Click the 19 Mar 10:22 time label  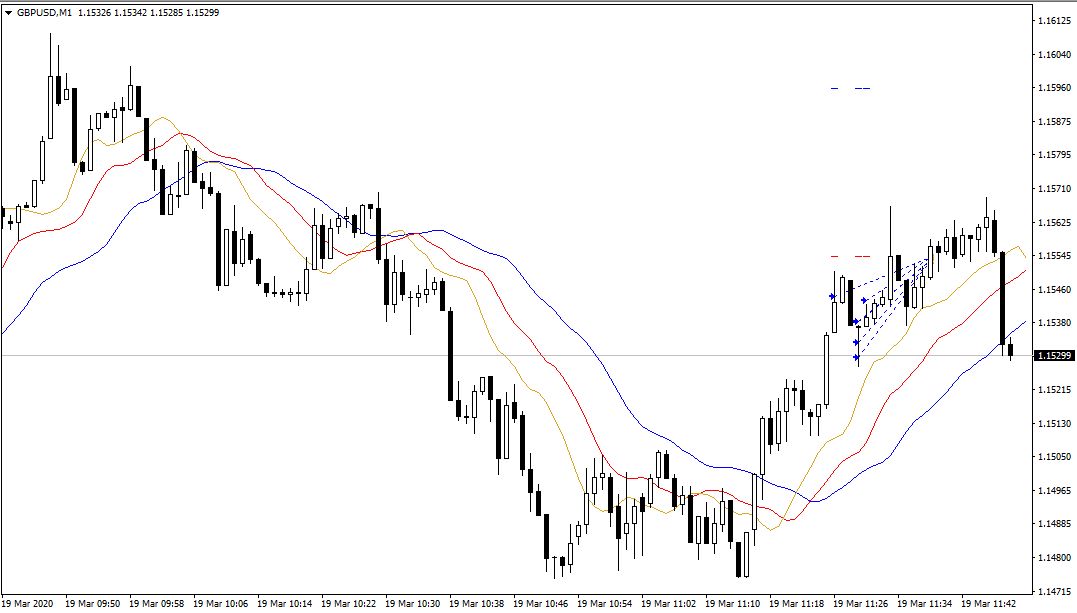pos(349,603)
